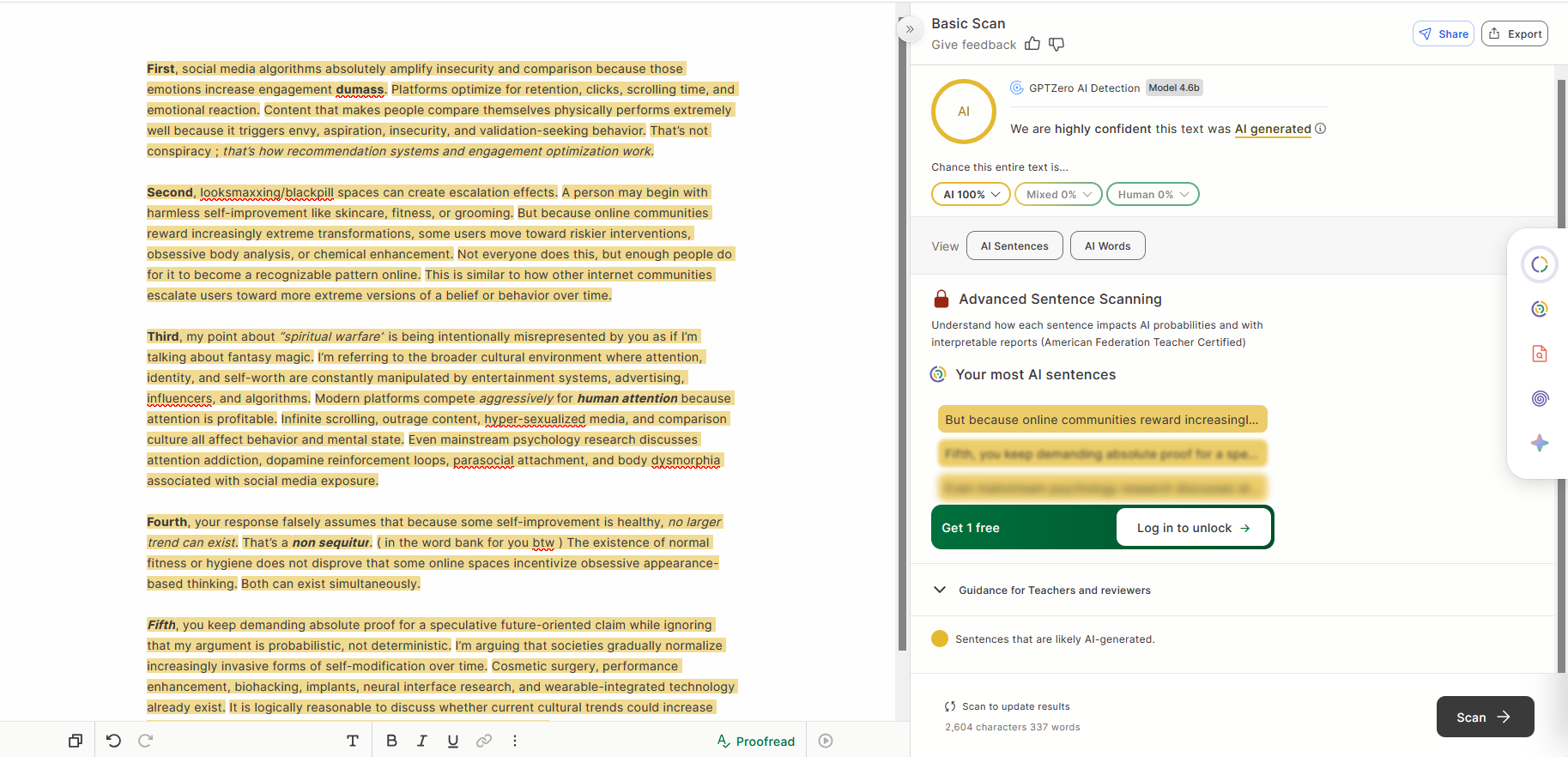The image size is (1568, 757).
Task: Expand the Human 0% dropdown
Action: click(x=1153, y=194)
